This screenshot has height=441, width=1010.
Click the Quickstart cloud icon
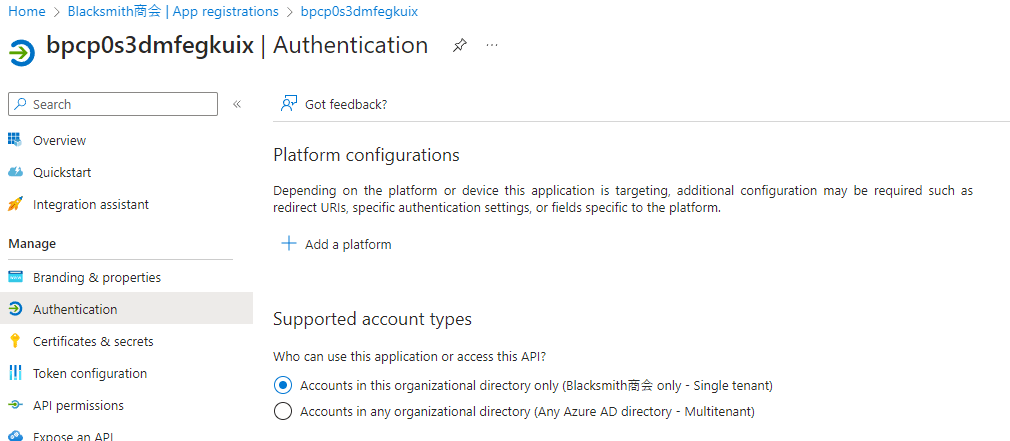(x=15, y=172)
